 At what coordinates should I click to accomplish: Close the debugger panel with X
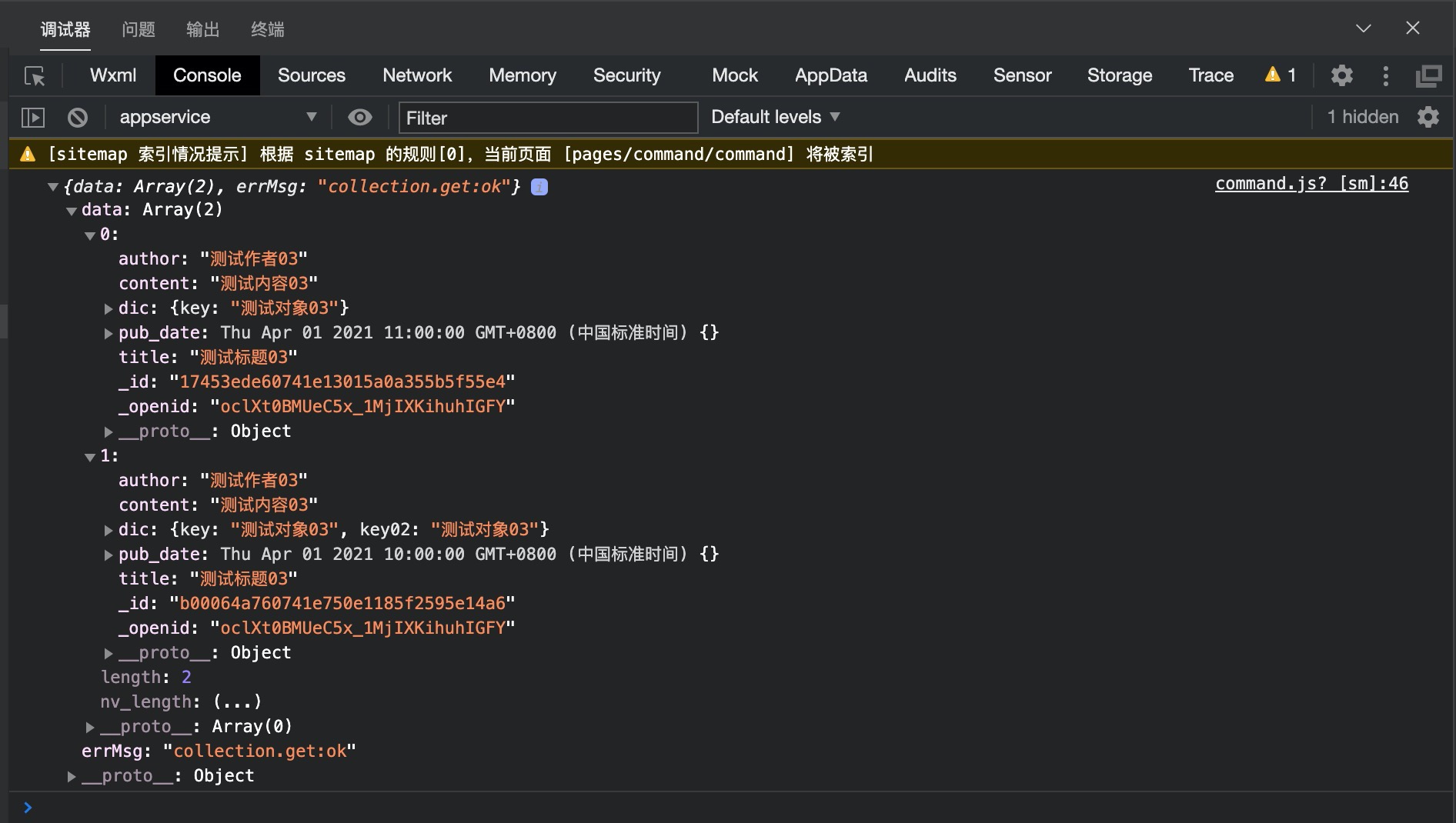tap(1412, 28)
